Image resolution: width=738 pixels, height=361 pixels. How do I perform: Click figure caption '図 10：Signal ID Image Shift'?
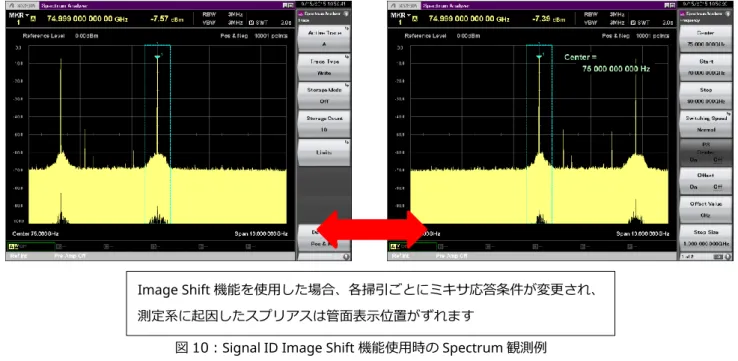360,349
